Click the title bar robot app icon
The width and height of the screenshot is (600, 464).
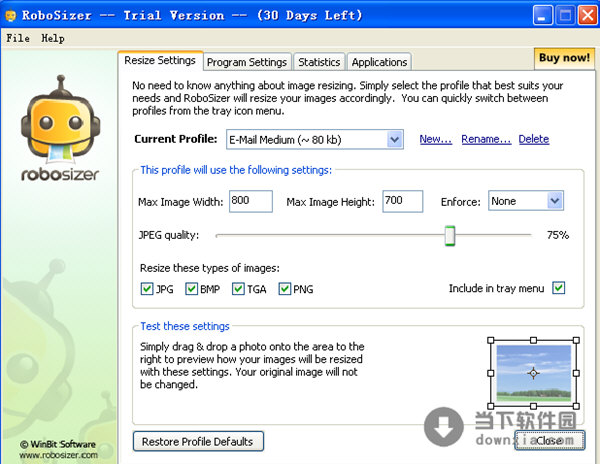tap(10, 15)
